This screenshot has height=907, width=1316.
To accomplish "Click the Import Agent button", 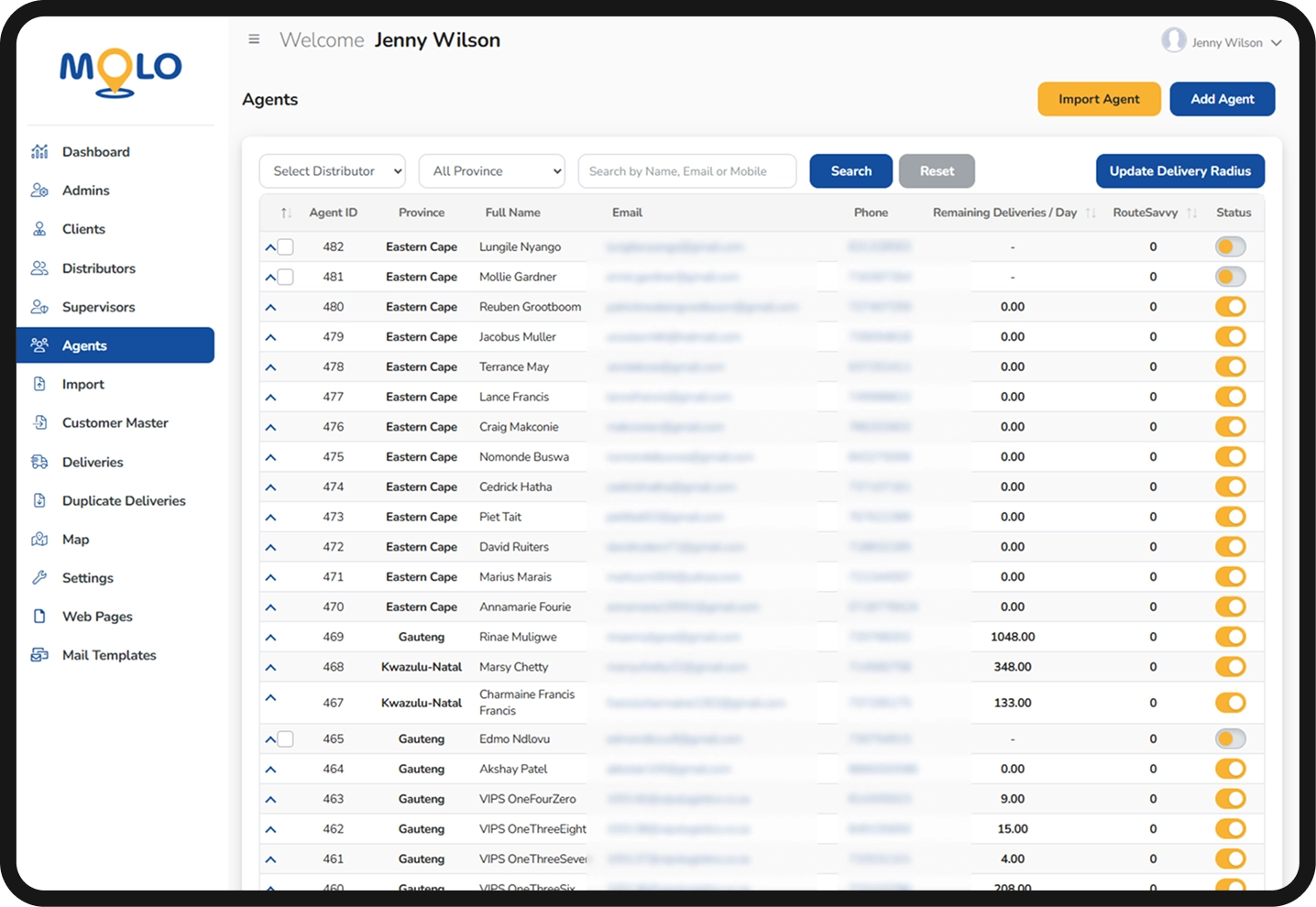I will pyautogui.click(x=1099, y=99).
